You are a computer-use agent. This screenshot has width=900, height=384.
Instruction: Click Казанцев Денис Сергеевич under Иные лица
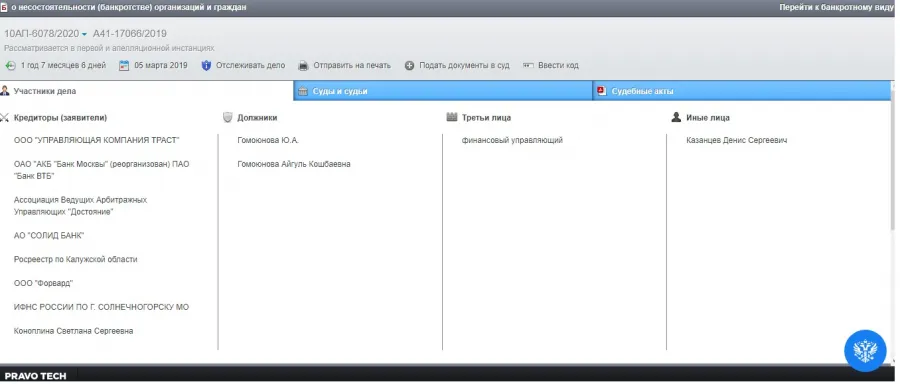[x=736, y=140]
